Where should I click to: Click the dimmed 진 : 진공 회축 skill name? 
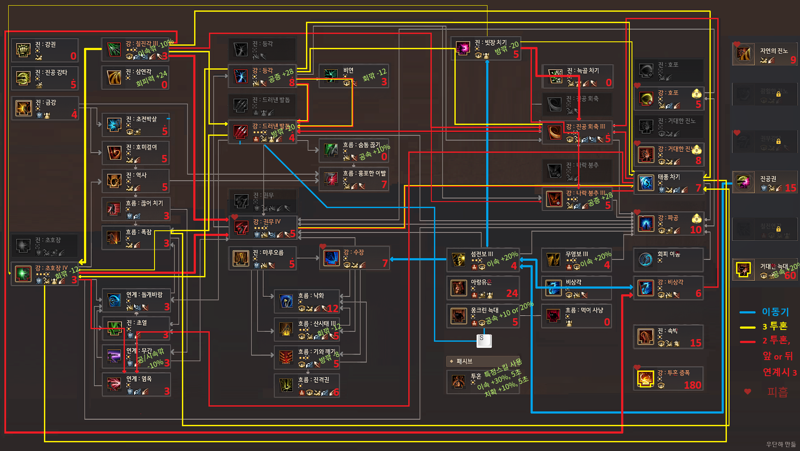(x=583, y=98)
